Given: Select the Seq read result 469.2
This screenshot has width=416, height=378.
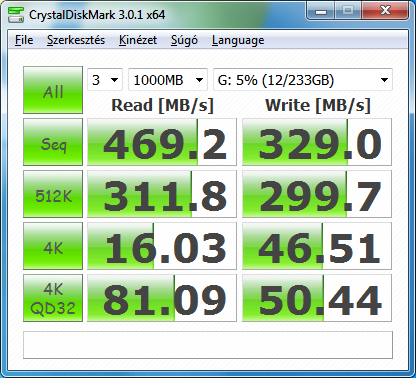Looking at the screenshot, I should pyautogui.click(x=162, y=142).
